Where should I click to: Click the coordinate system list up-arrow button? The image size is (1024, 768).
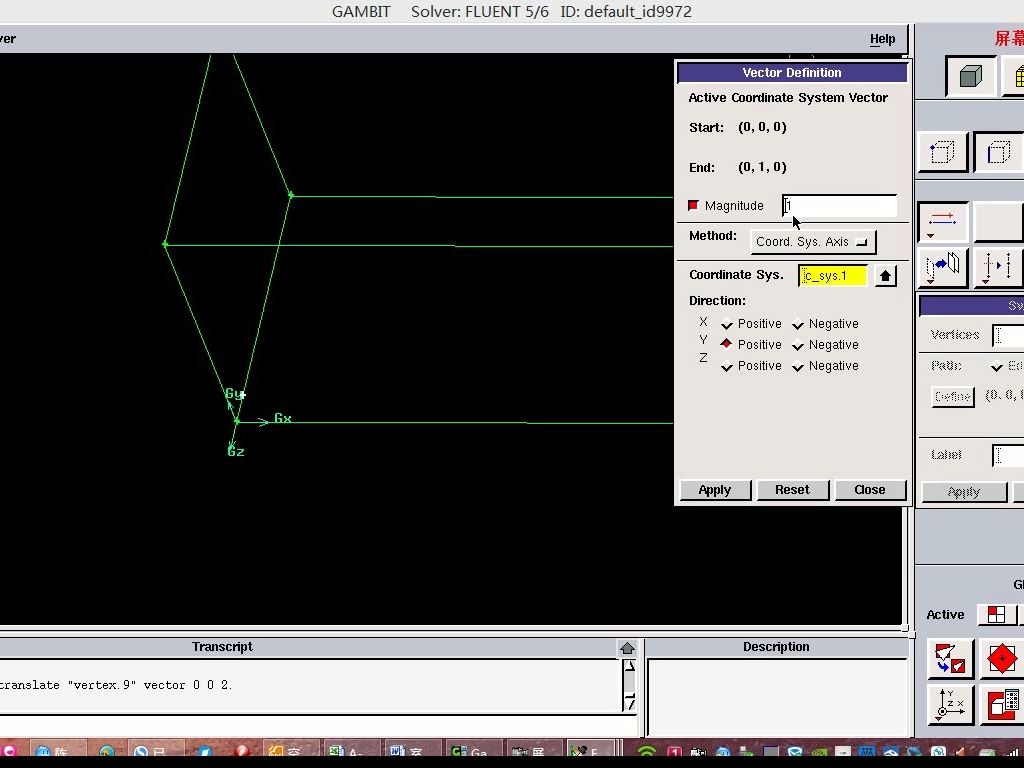point(885,276)
